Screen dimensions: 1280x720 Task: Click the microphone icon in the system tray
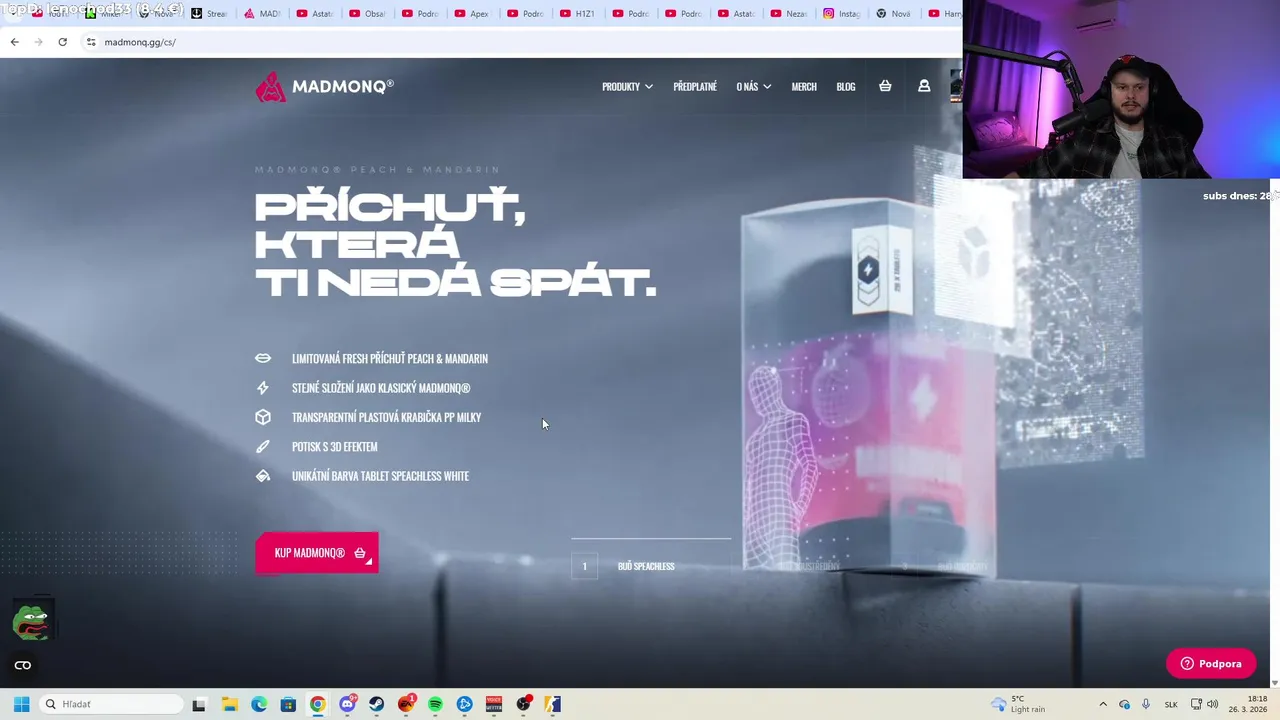pyautogui.click(x=1146, y=704)
